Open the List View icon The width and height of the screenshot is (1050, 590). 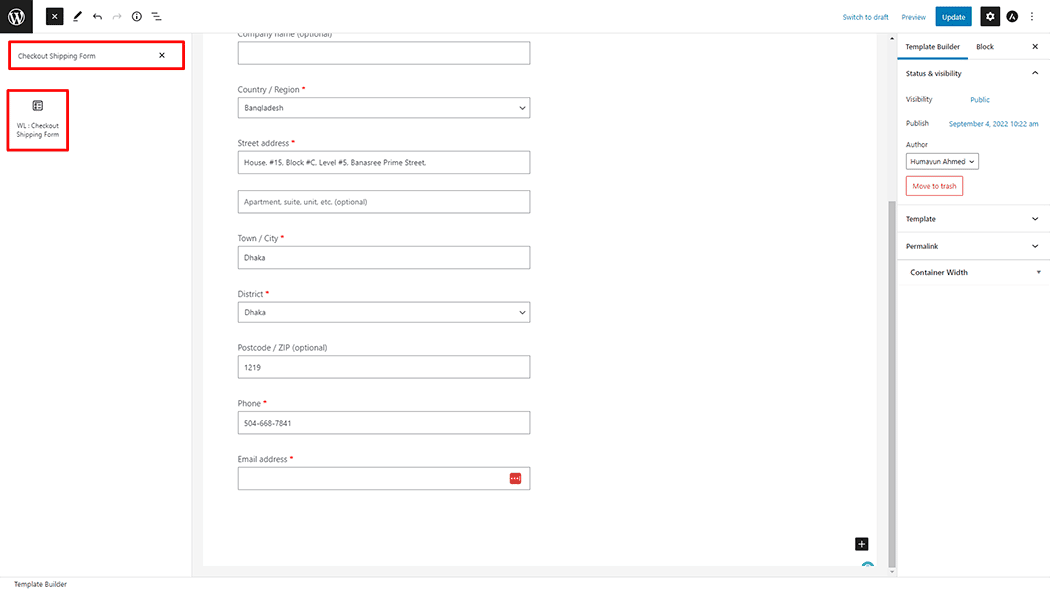tap(157, 17)
